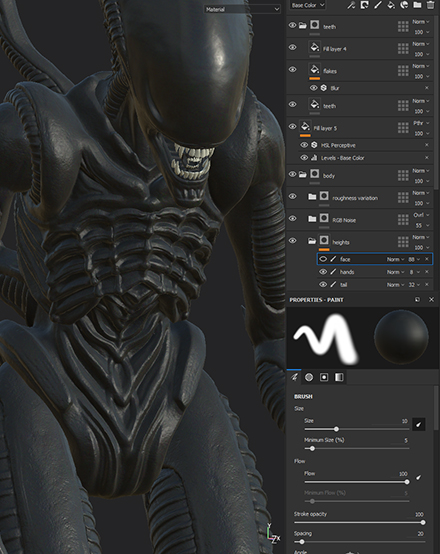
Task: Remove the HSL Perceptive filter
Action: [x=427, y=145]
